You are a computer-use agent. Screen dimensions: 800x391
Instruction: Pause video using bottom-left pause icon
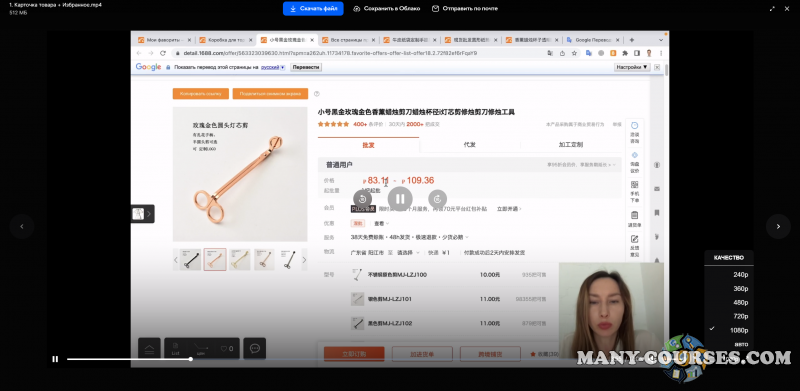[x=55, y=359]
